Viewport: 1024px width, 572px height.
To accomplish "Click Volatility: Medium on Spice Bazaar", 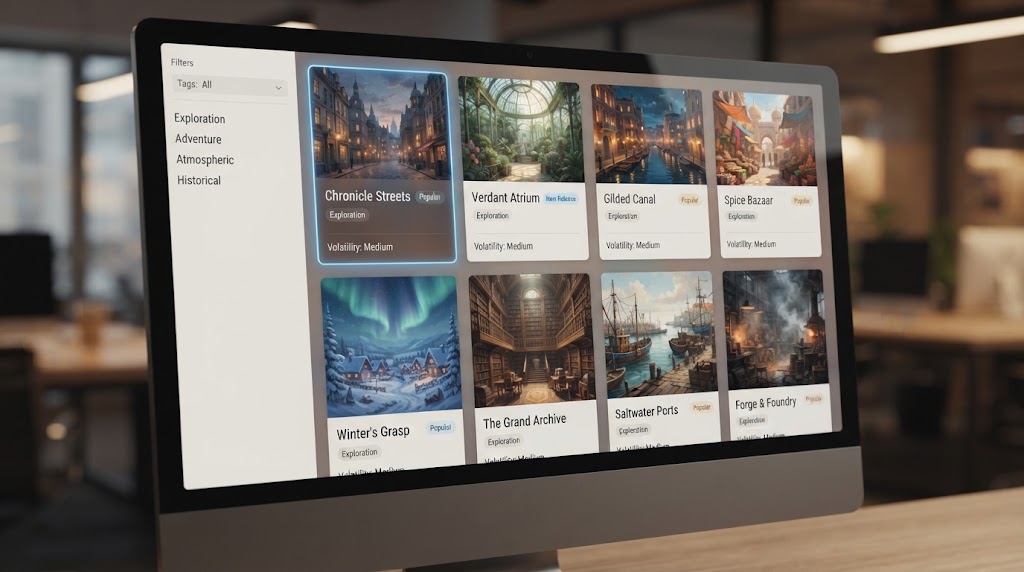I will point(751,244).
